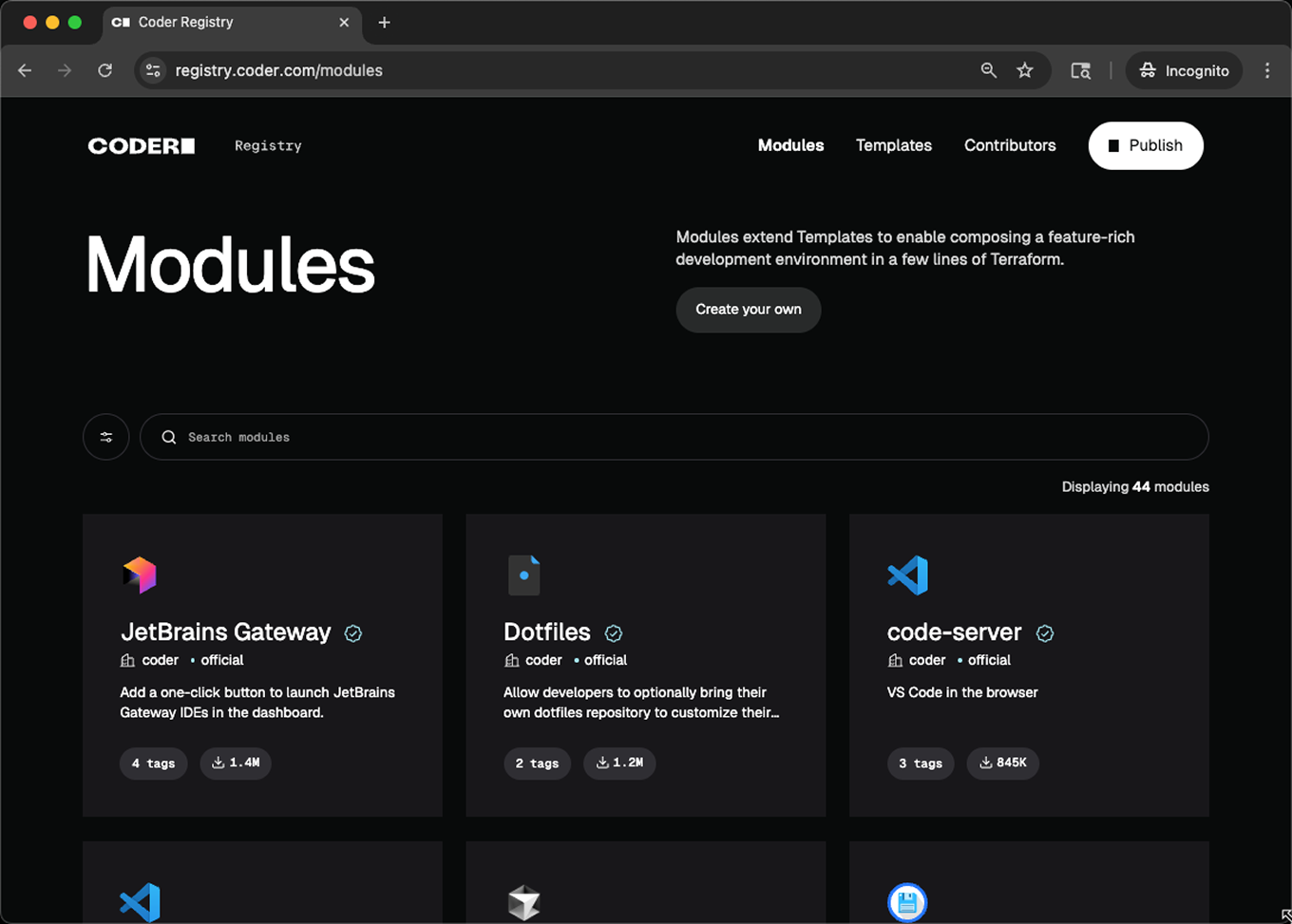
Task: Open the browser three-dot menu
Action: [1267, 70]
